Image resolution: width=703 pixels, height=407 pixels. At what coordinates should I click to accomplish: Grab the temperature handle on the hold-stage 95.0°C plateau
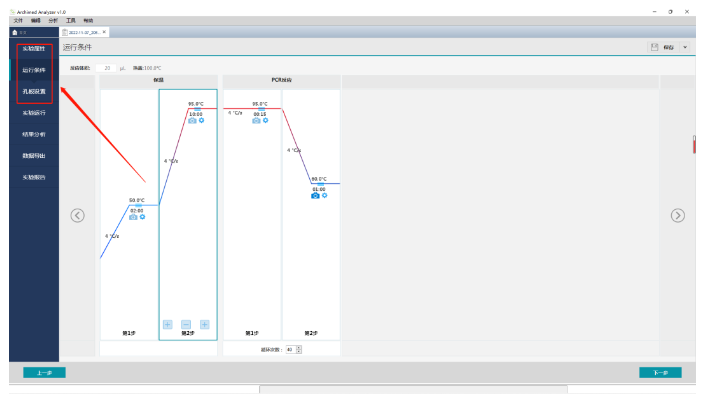(197, 109)
